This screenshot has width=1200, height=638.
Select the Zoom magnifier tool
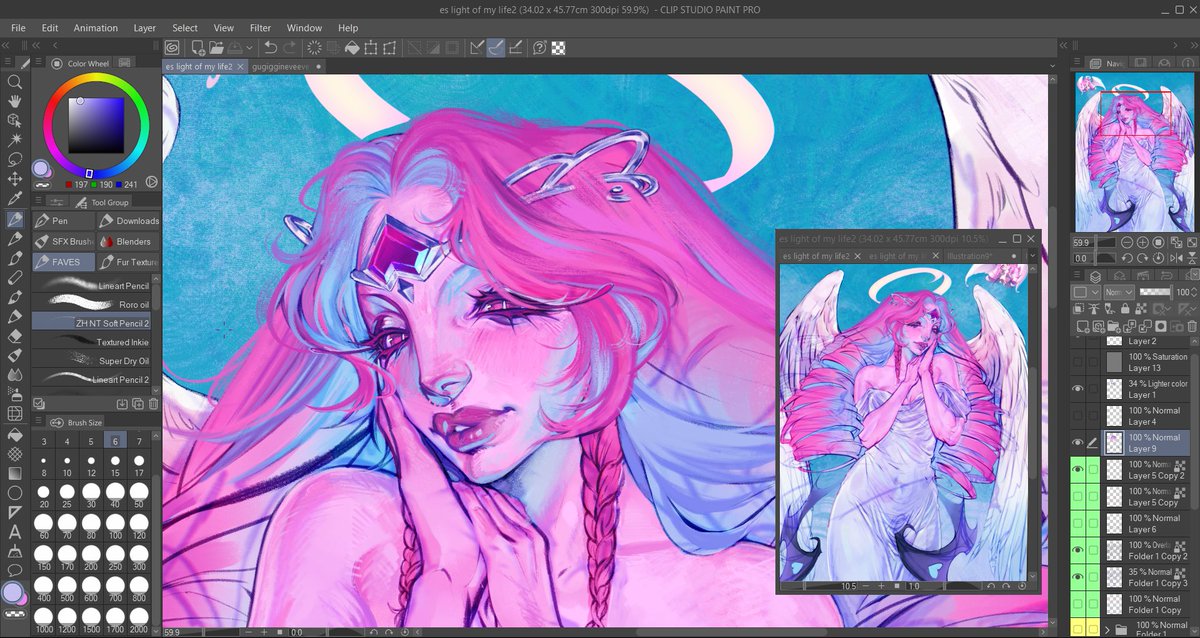(x=14, y=84)
